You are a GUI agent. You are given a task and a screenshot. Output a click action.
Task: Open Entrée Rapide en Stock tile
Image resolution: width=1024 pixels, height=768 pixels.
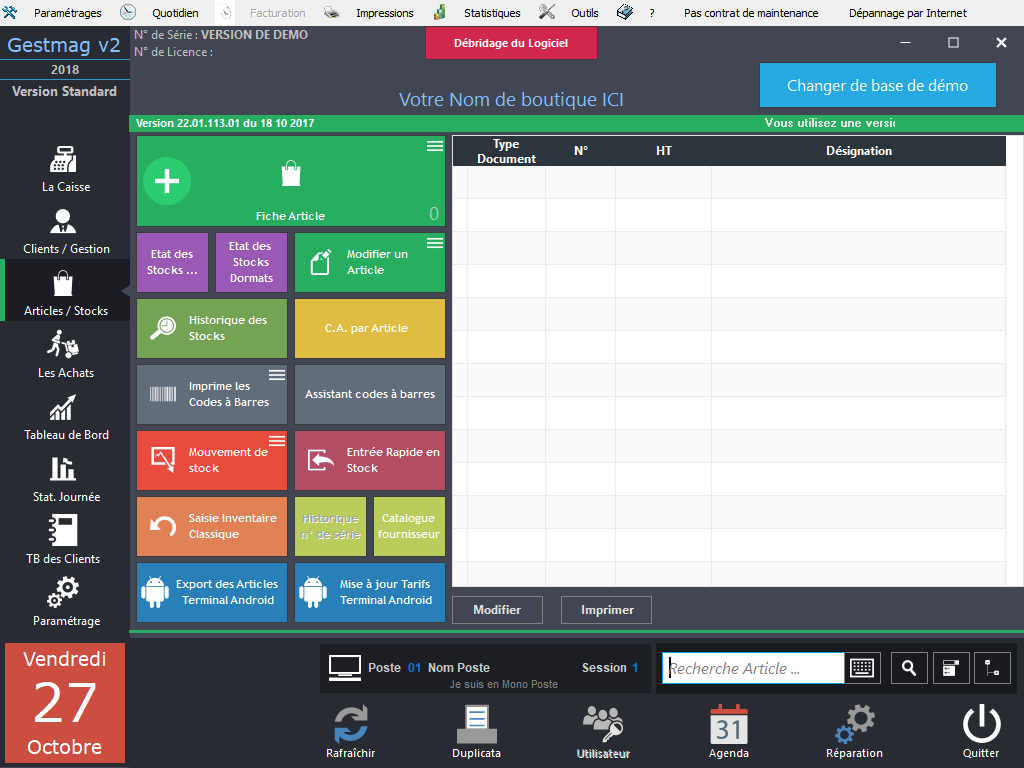click(x=370, y=460)
